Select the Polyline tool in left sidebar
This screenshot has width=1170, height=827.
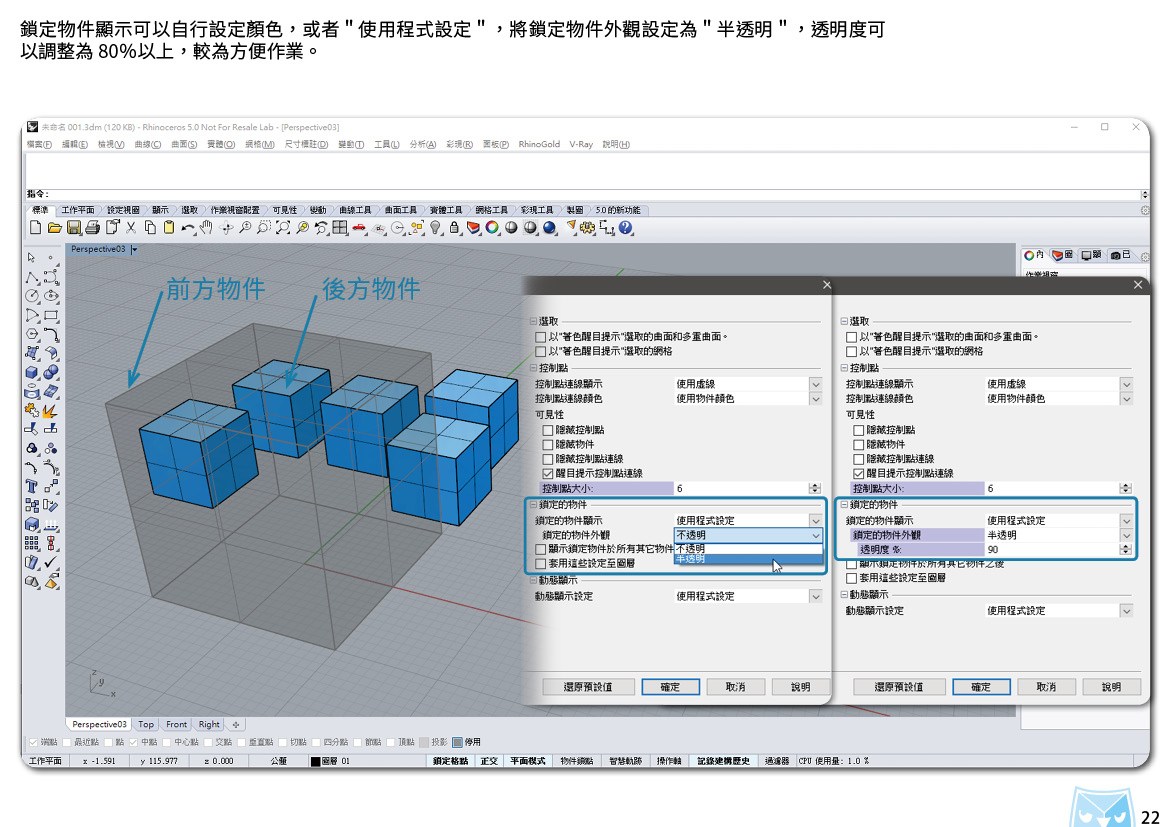coord(31,277)
